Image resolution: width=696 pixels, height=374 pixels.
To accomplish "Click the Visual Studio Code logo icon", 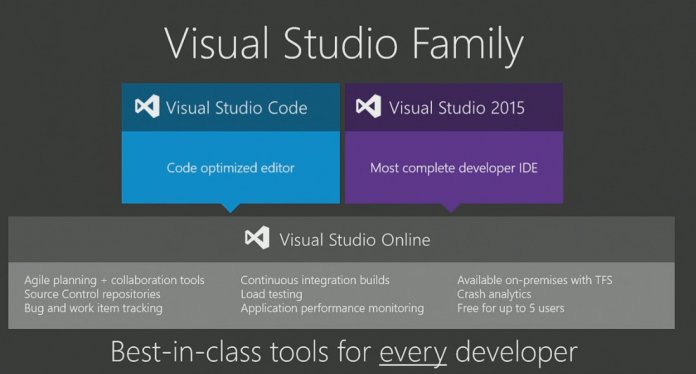I will [147, 106].
